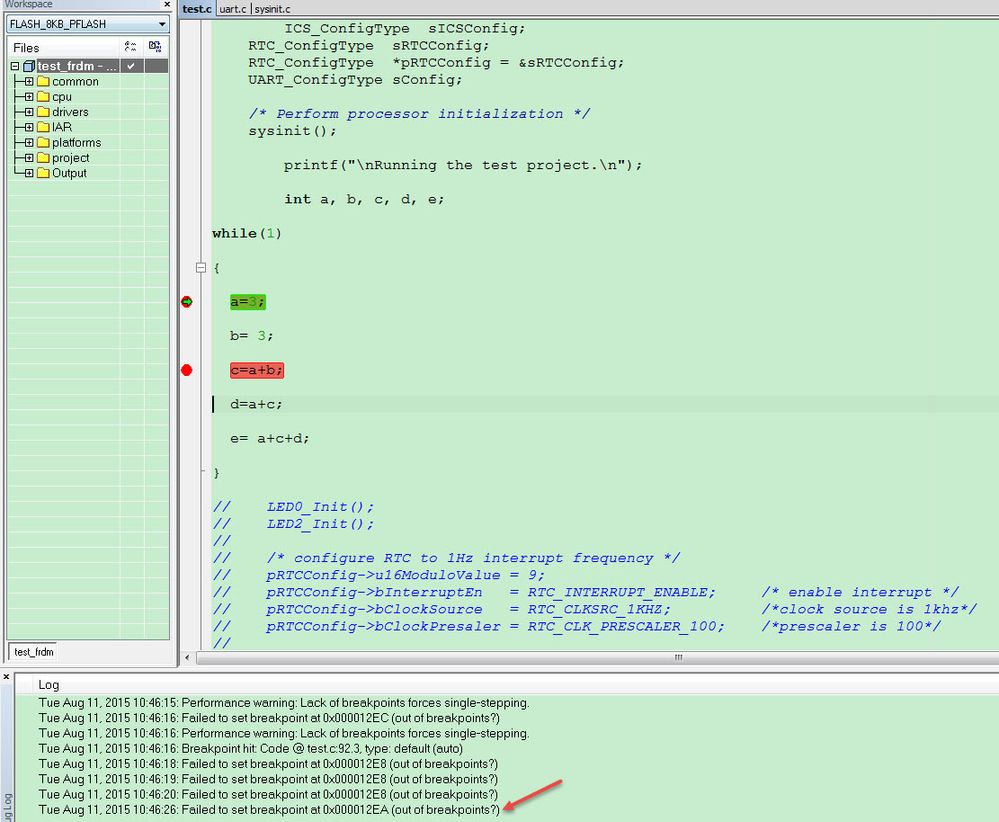Viewport: 999px width, 822px height.
Task: Select the test_frdm workspace tab
Action: (x=34, y=652)
